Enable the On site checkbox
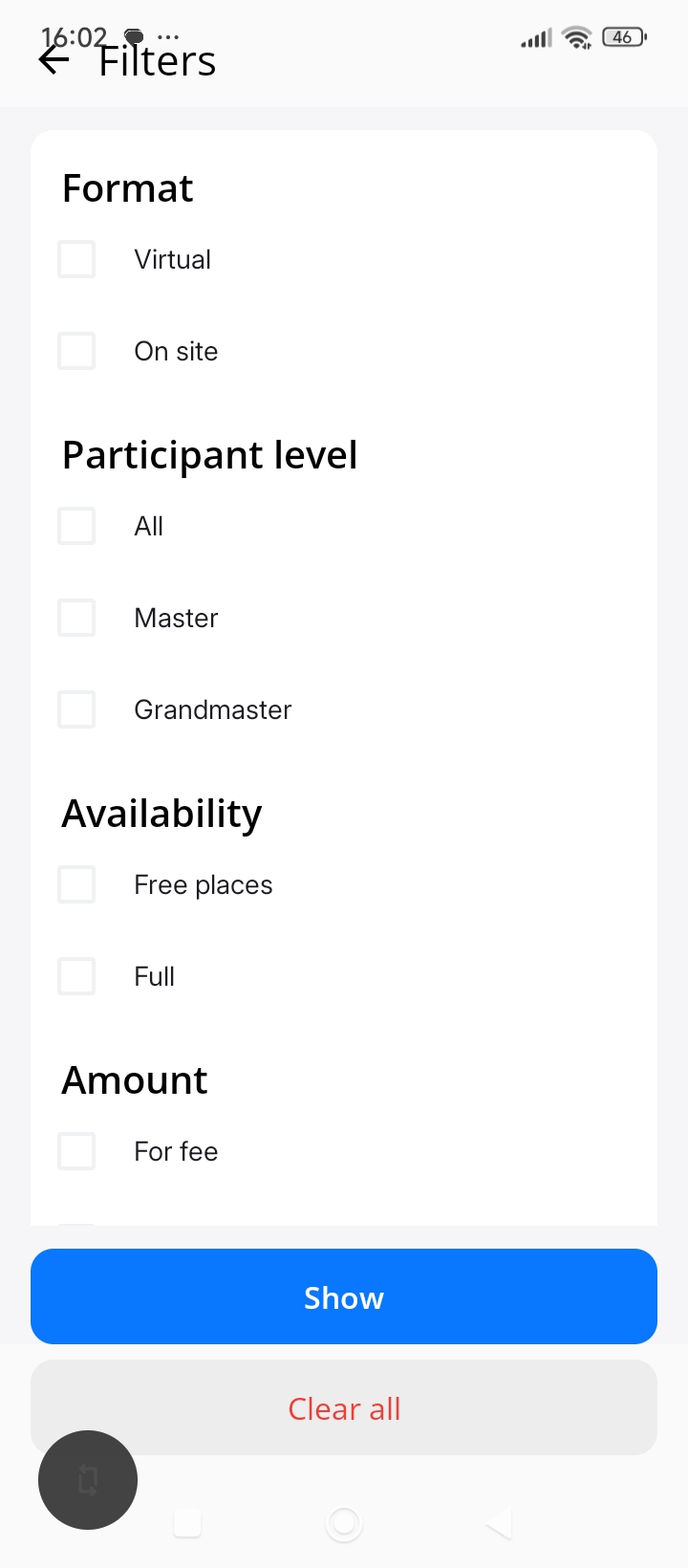Viewport: 688px width, 1568px height. [x=76, y=351]
